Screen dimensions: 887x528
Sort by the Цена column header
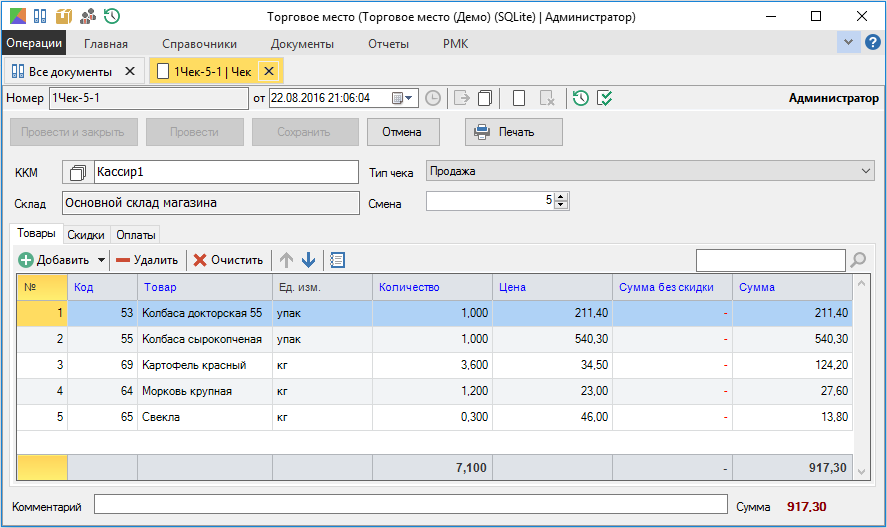coord(552,287)
